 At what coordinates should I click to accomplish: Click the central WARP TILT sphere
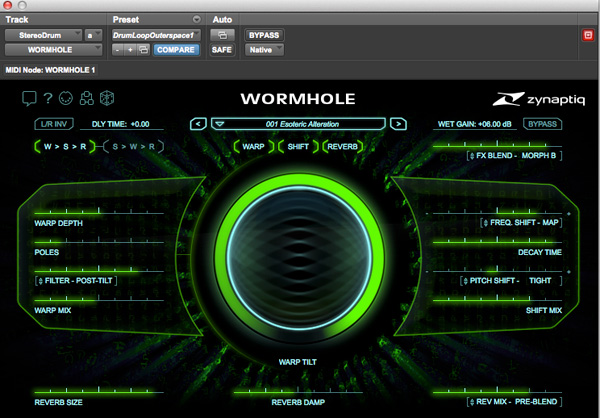pyautogui.click(x=299, y=258)
